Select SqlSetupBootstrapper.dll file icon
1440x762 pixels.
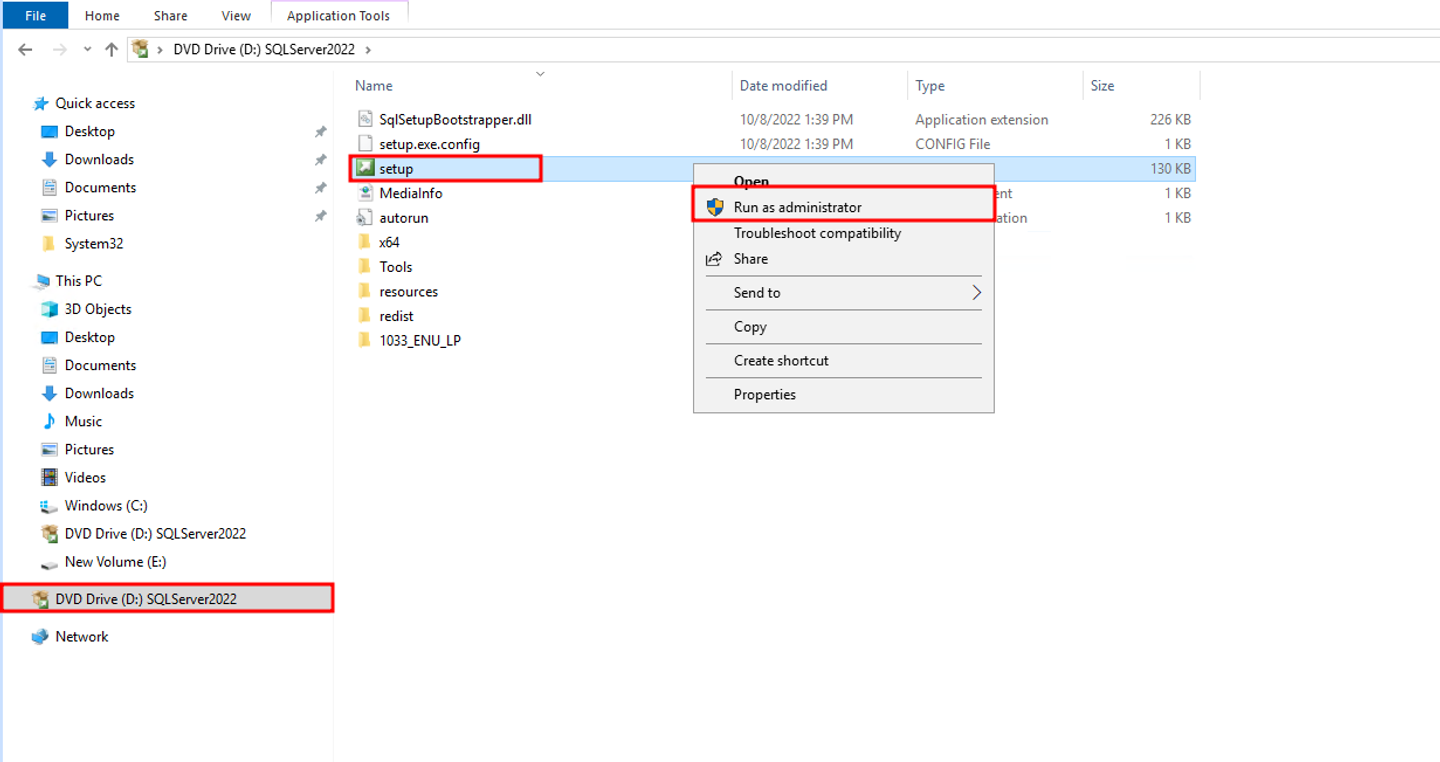click(x=365, y=119)
